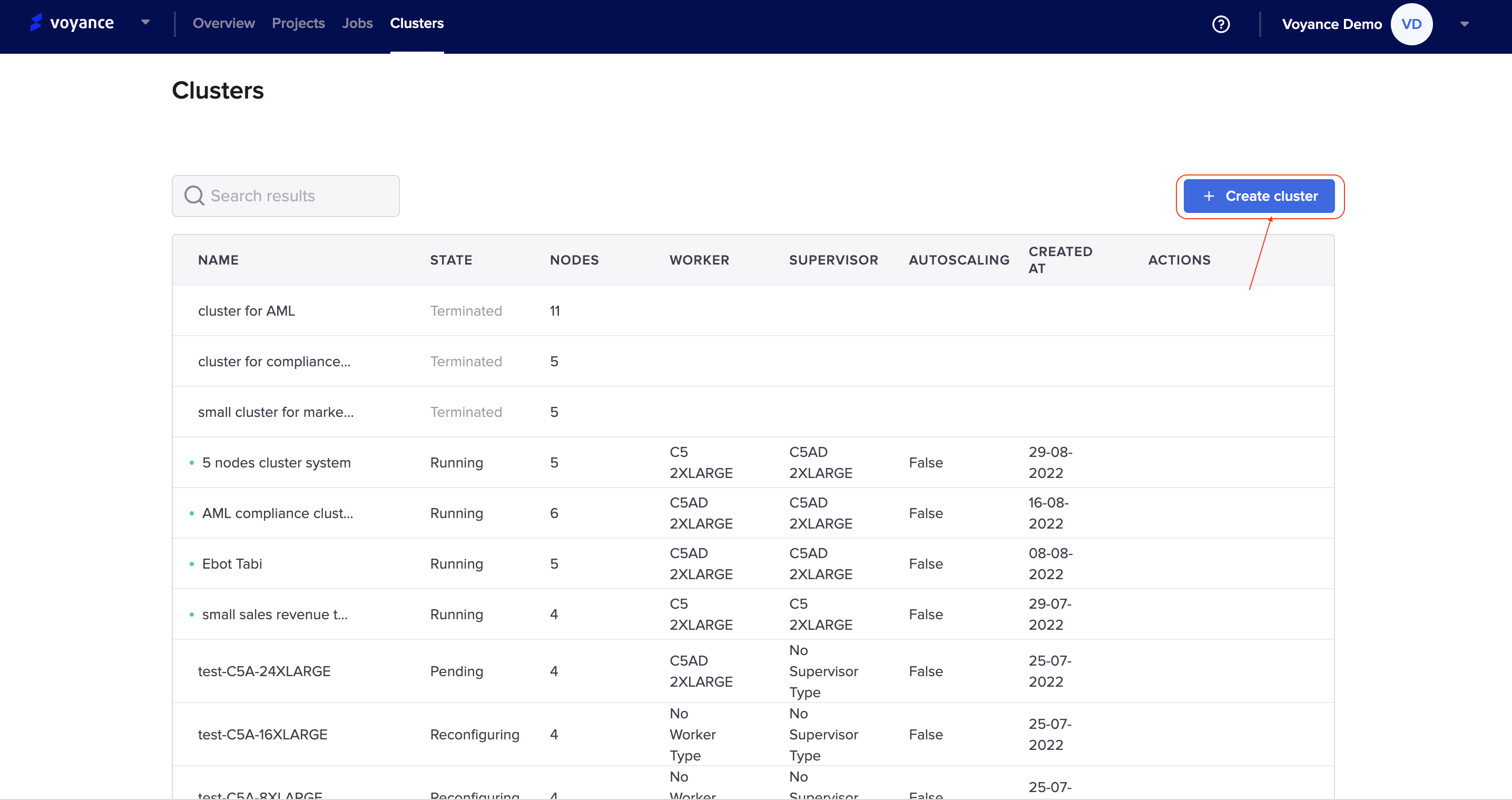Click the AUTOSCALING column header
Screen dimensions: 1512x800
pyautogui.click(x=959, y=260)
